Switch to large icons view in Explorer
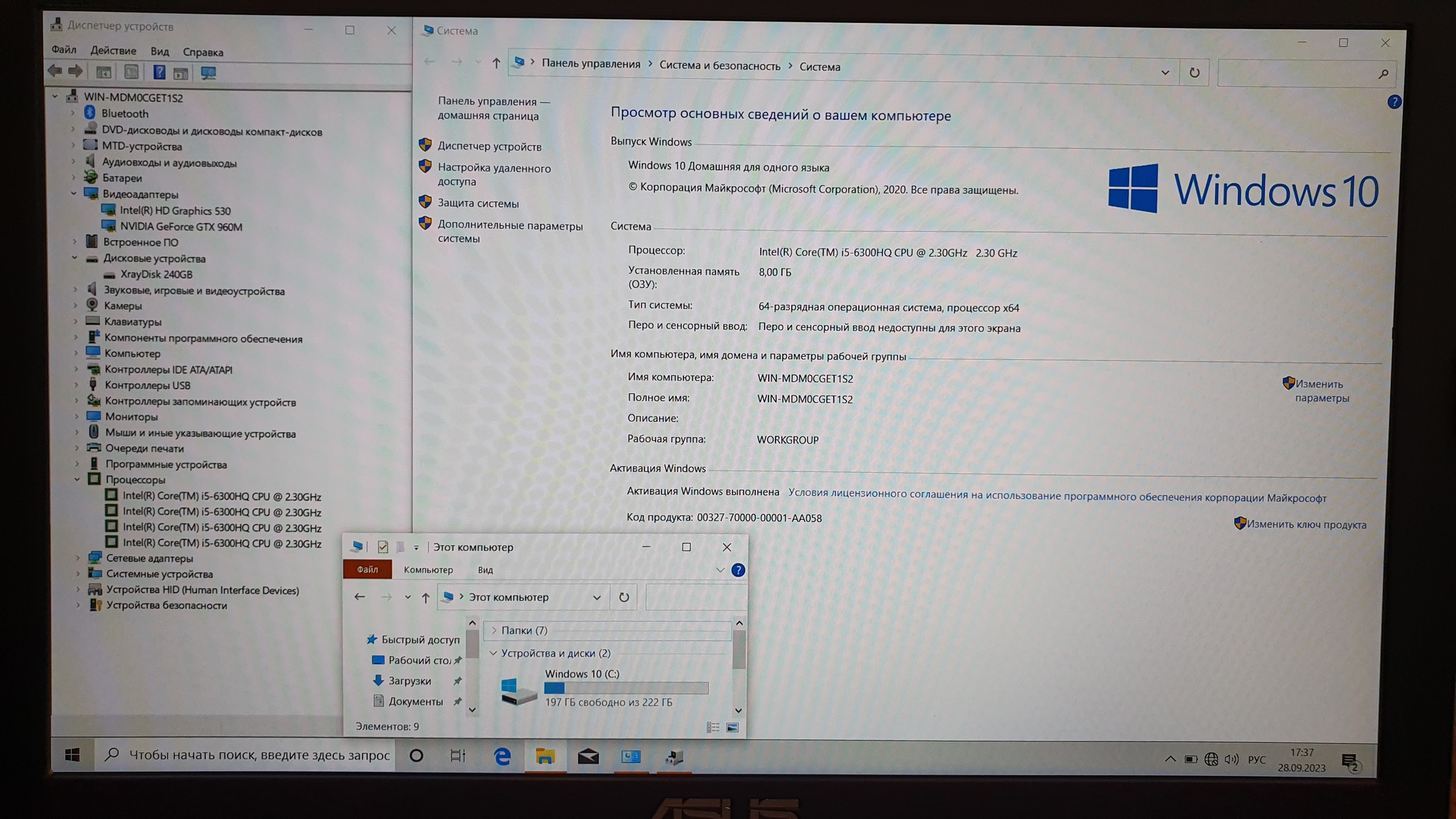The height and width of the screenshot is (819, 1456). point(732,727)
